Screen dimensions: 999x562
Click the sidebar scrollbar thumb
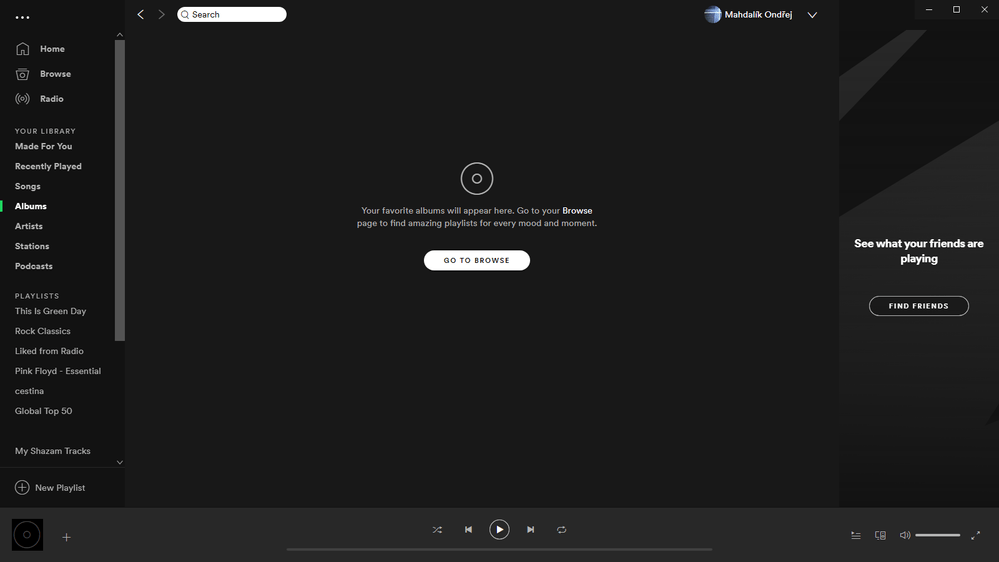point(120,190)
